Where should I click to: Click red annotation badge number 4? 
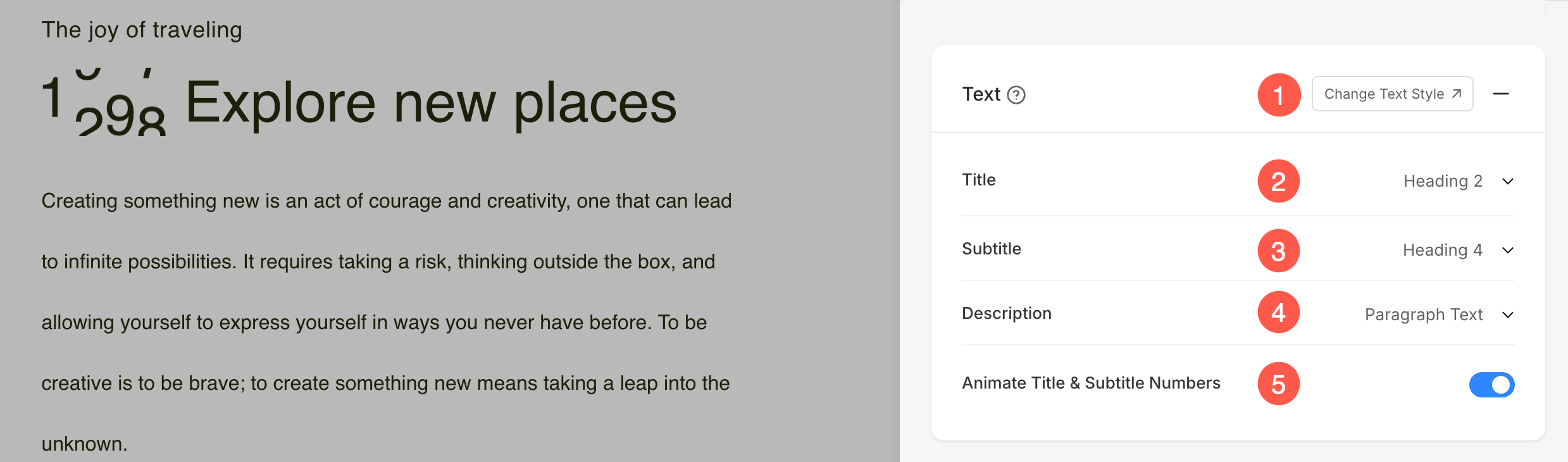click(x=1279, y=313)
